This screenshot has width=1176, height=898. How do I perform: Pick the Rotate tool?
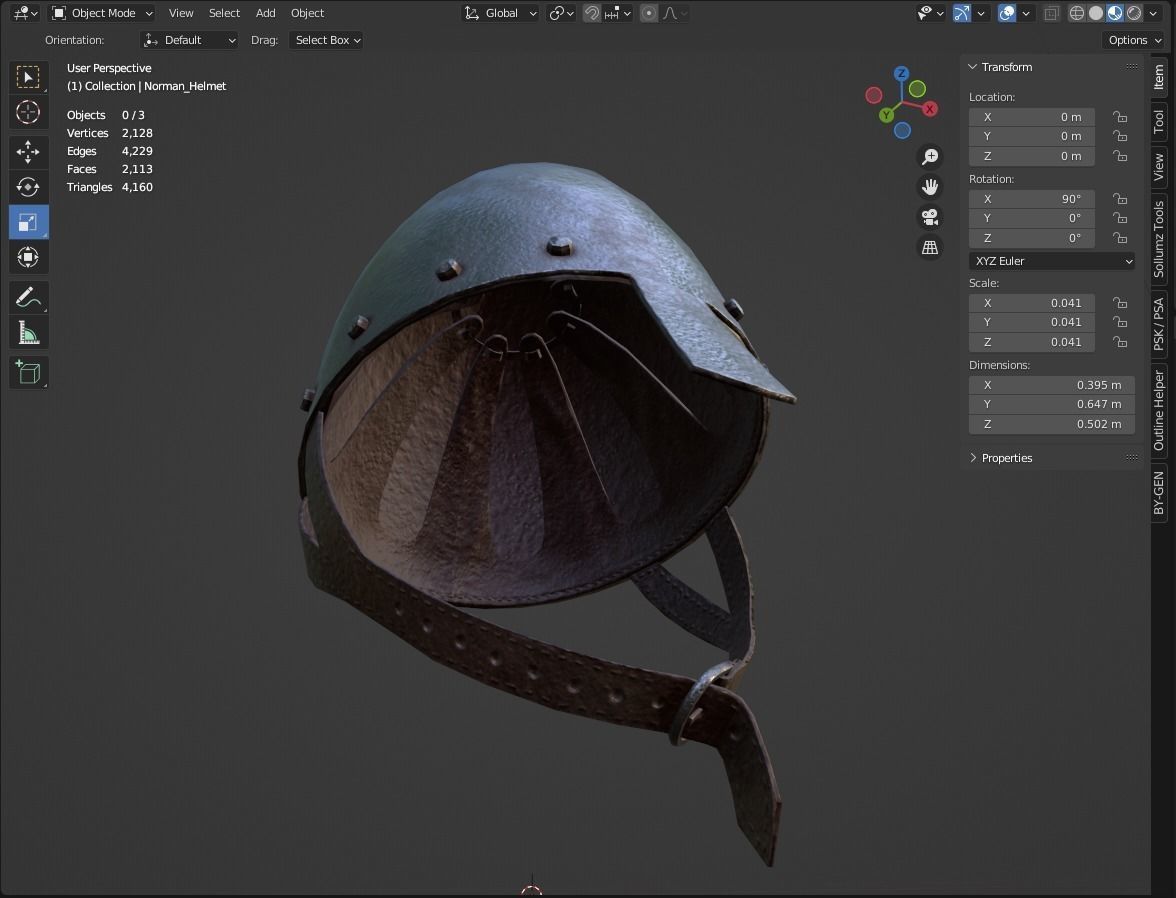click(28, 187)
